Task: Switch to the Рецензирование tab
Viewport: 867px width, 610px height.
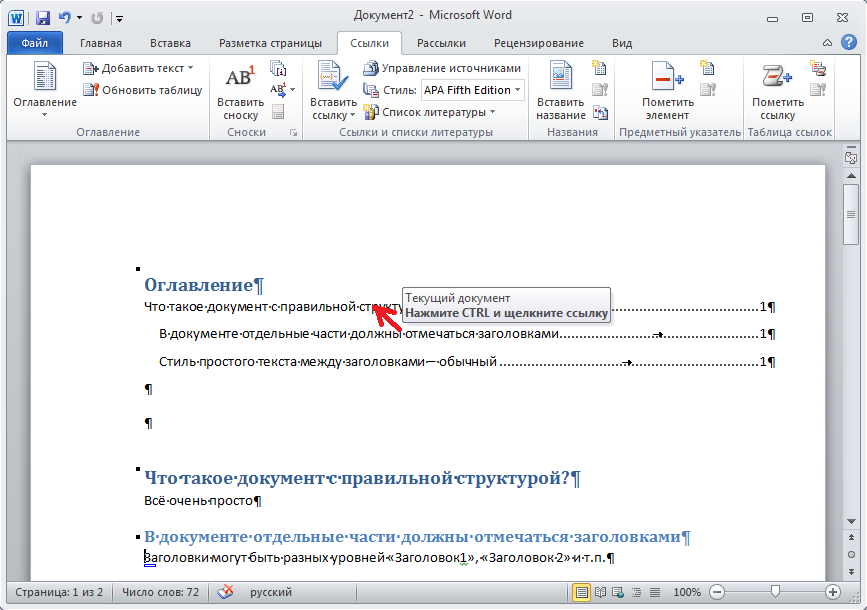Action: (x=538, y=43)
